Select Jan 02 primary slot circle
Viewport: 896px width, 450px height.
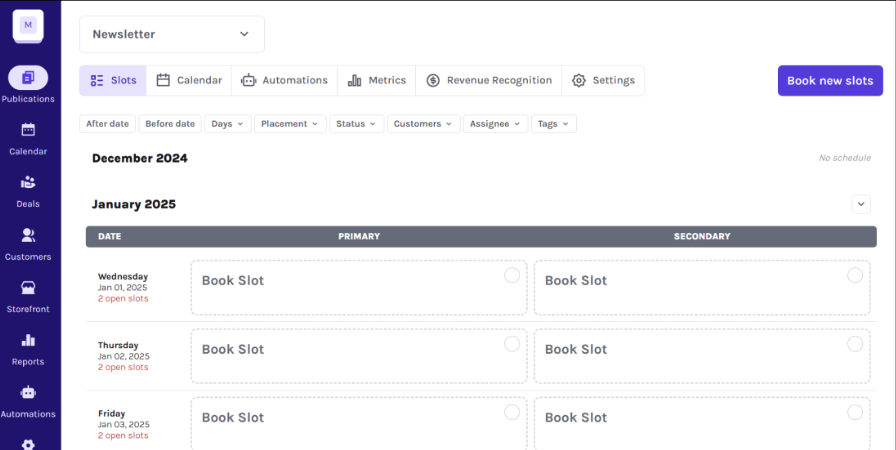[512, 344]
